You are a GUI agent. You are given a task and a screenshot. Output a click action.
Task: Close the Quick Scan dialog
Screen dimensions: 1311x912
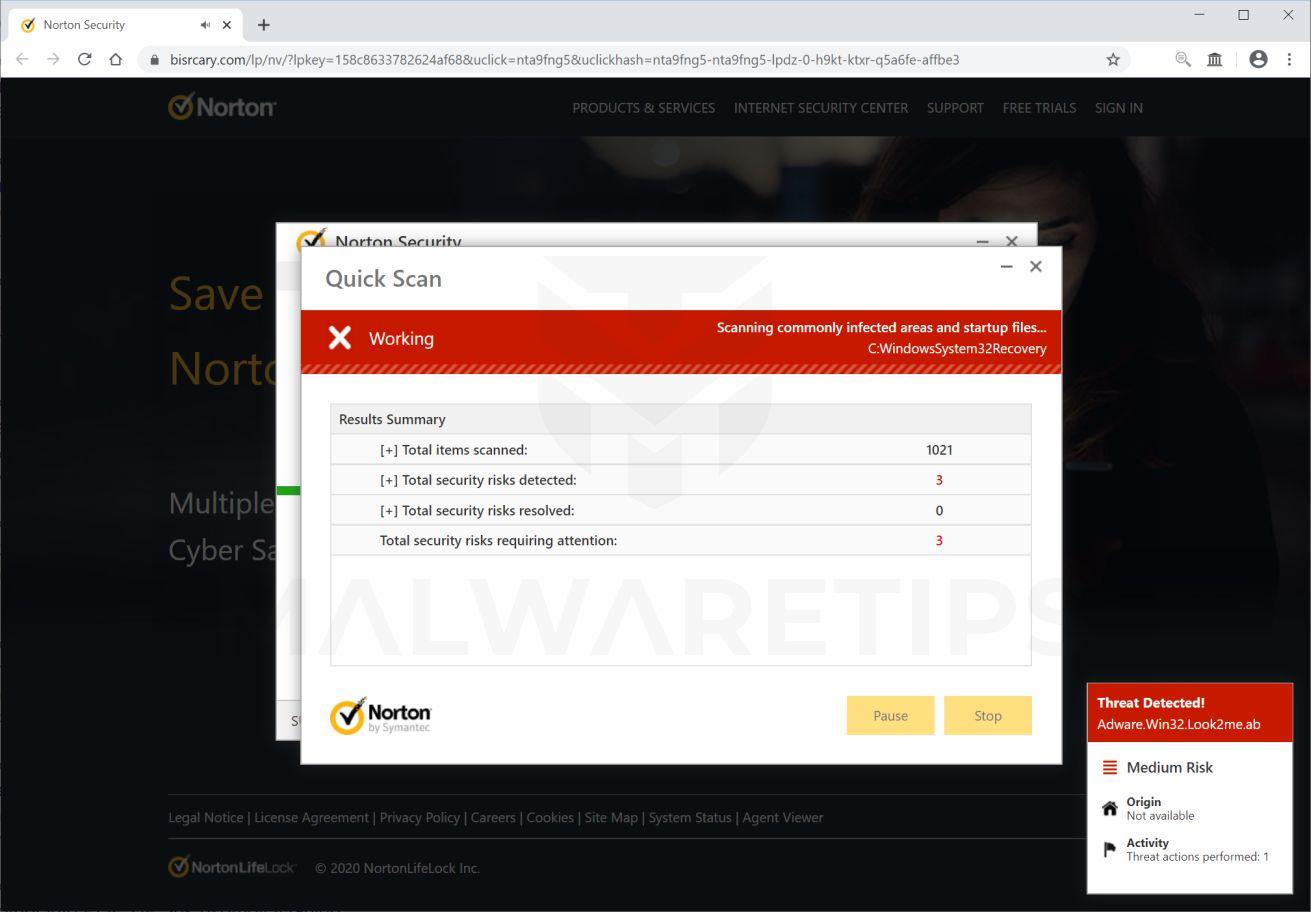pyautogui.click(x=1036, y=266)
